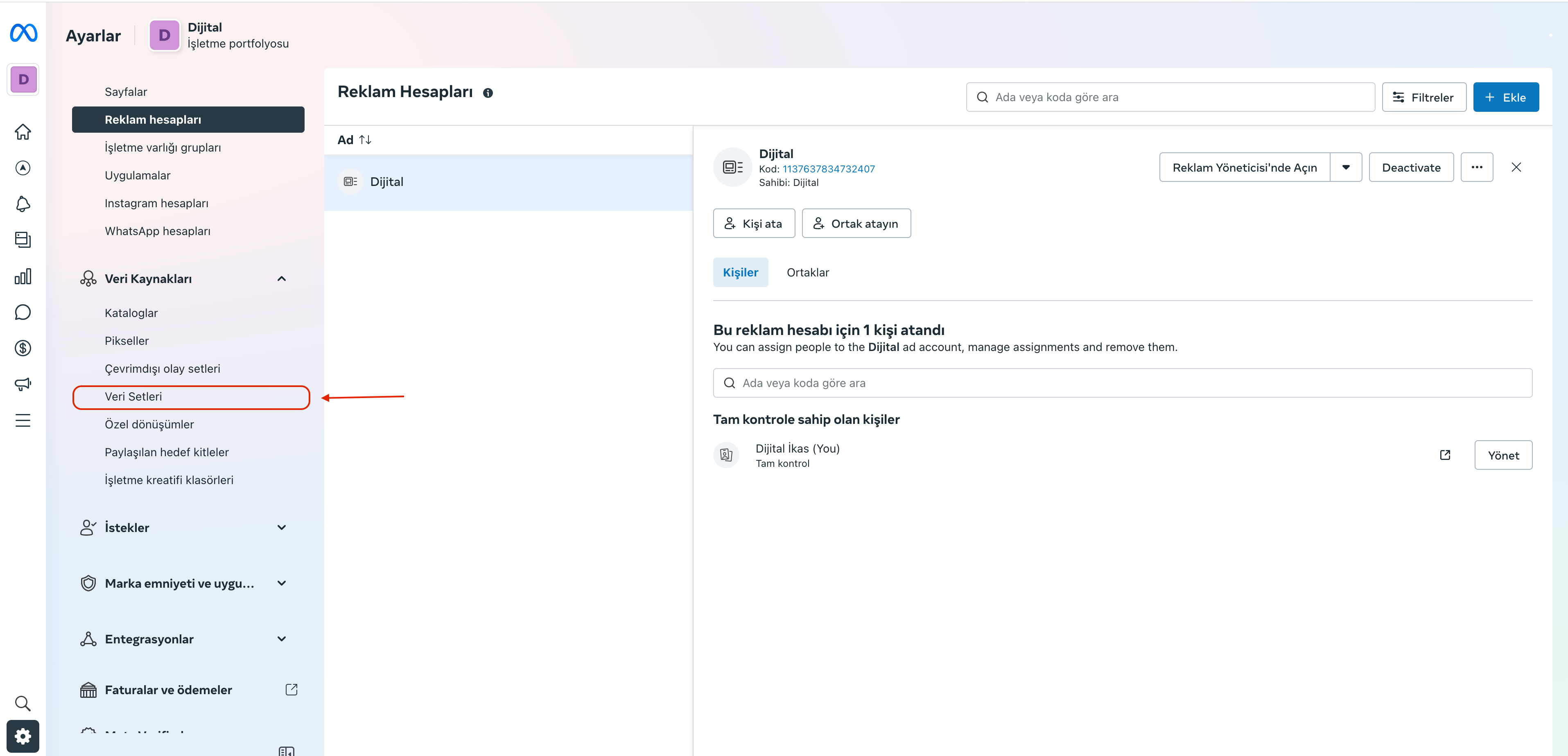Click the Deactivate button
The image size is (1568, 756).
pos(1411,167)
